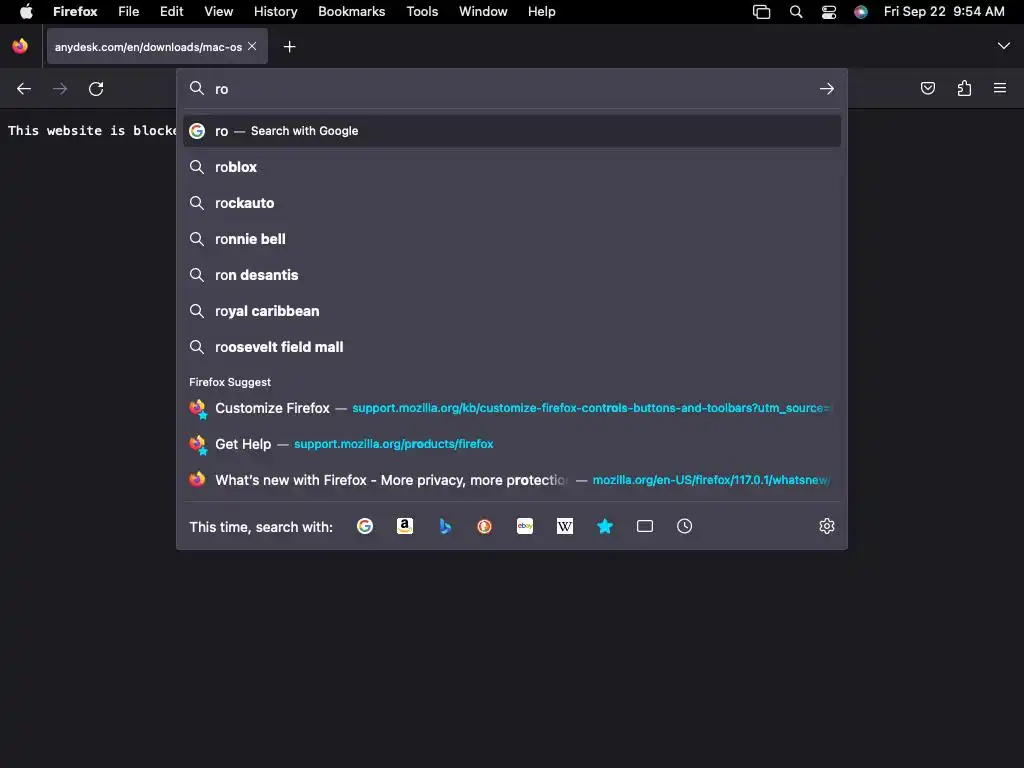
Task: Select roosevelt field mall suggestion
Action: click(512, 347)
